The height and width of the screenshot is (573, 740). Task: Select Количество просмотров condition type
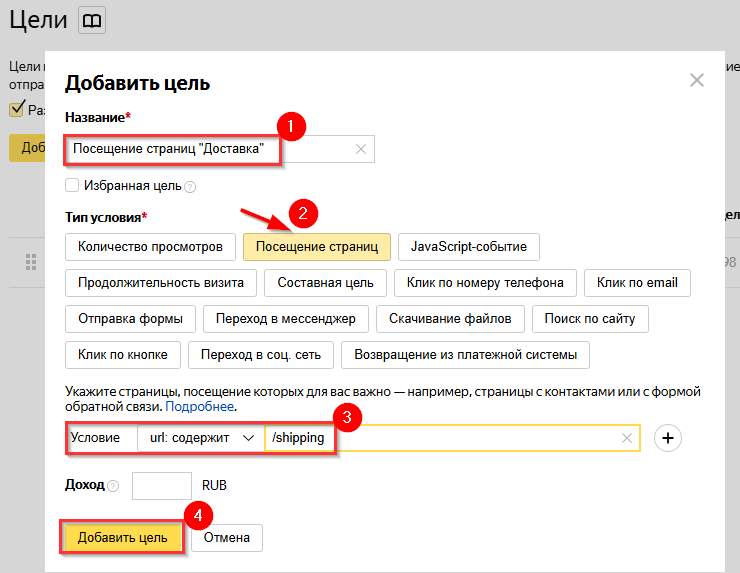[150, 247]
